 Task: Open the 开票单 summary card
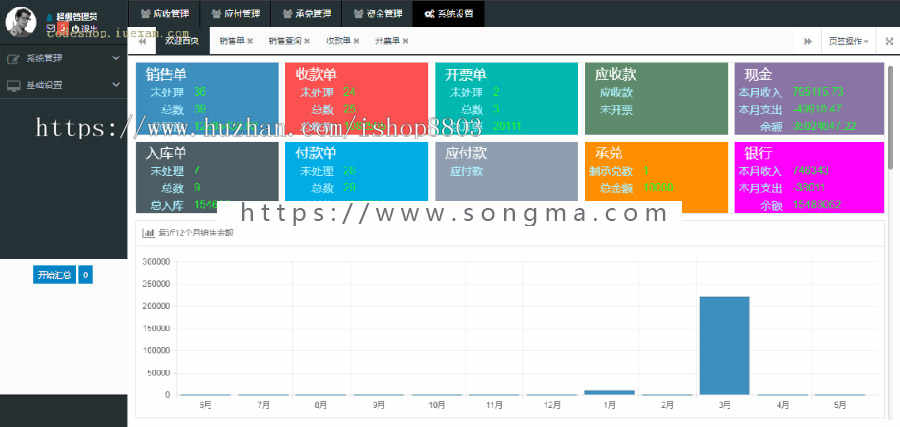506,99
